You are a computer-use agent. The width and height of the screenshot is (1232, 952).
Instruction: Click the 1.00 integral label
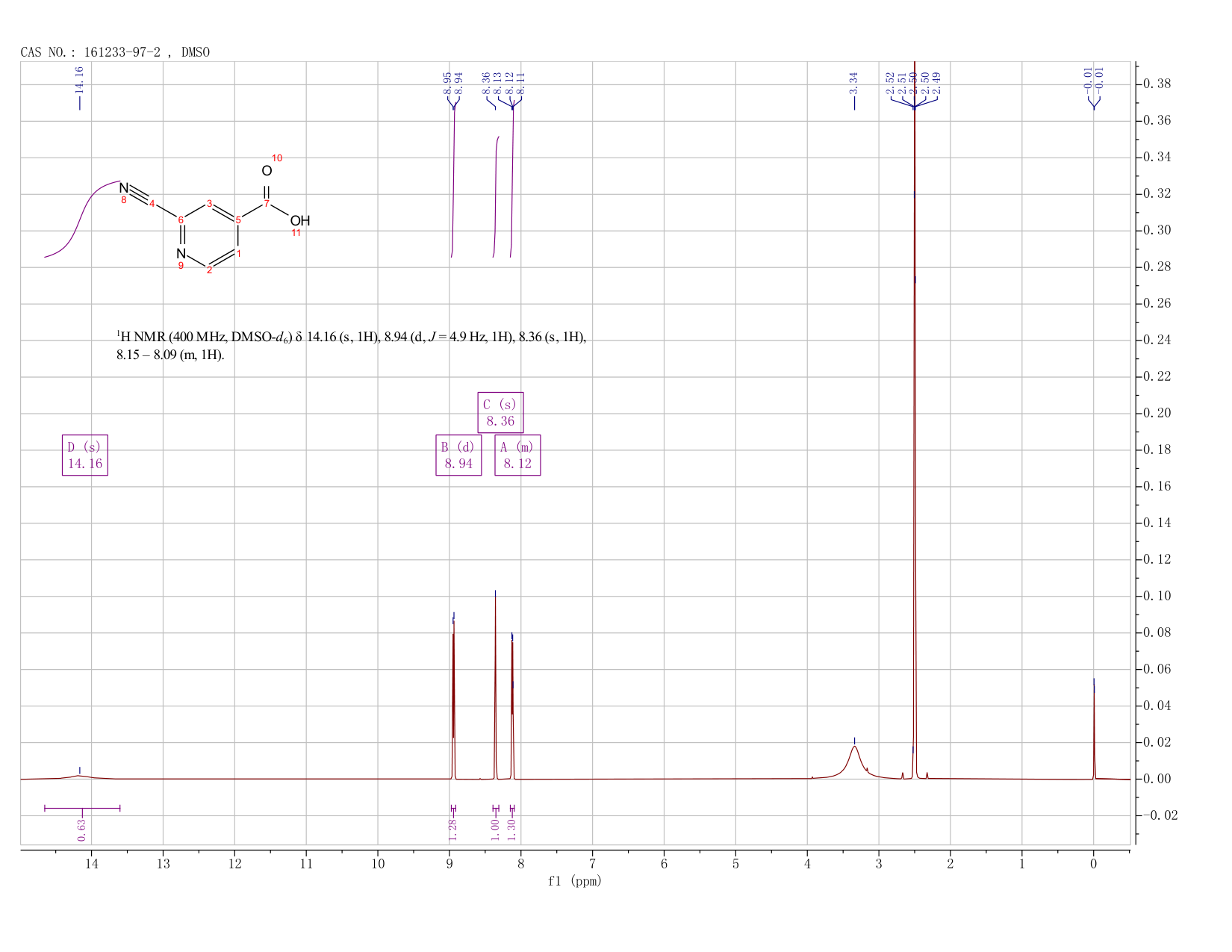(x=495, y=830)
